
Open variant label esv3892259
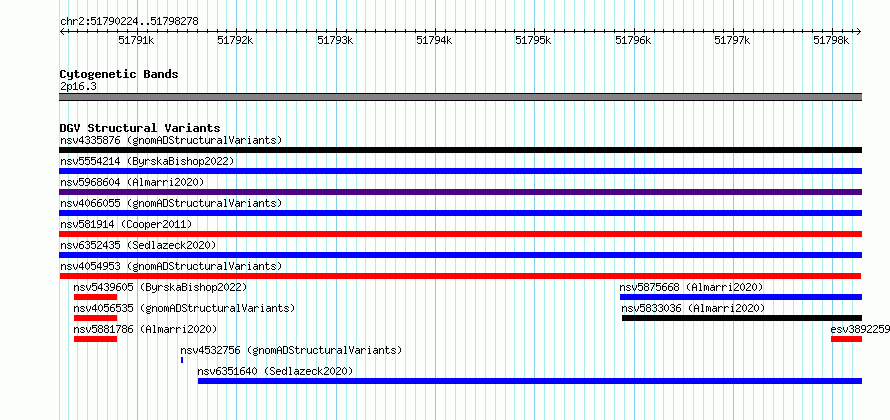click(860, 329)
